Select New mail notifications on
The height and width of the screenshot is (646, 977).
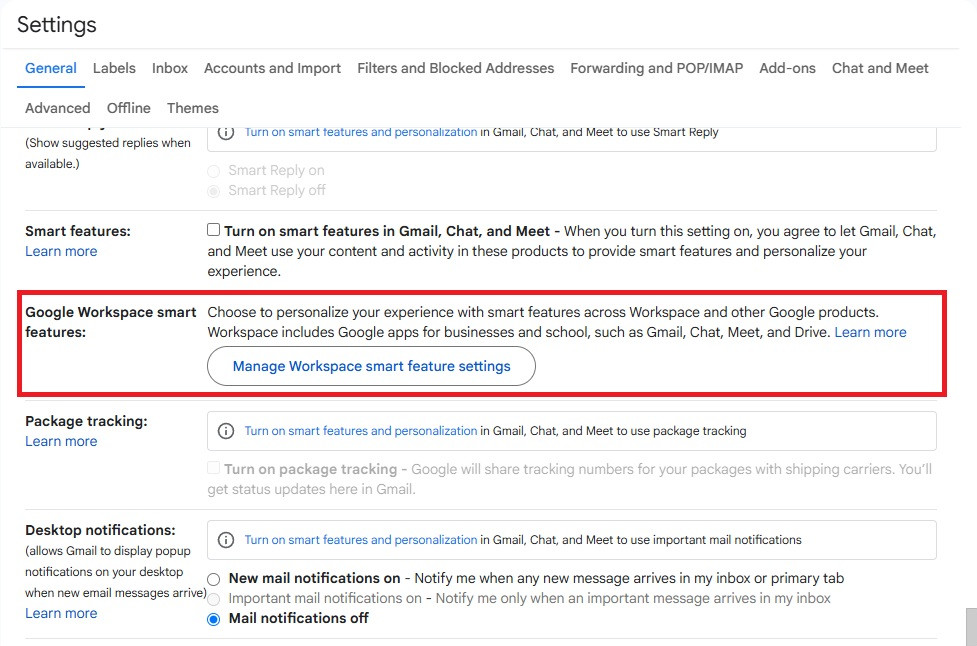click(x=214, y=579)
